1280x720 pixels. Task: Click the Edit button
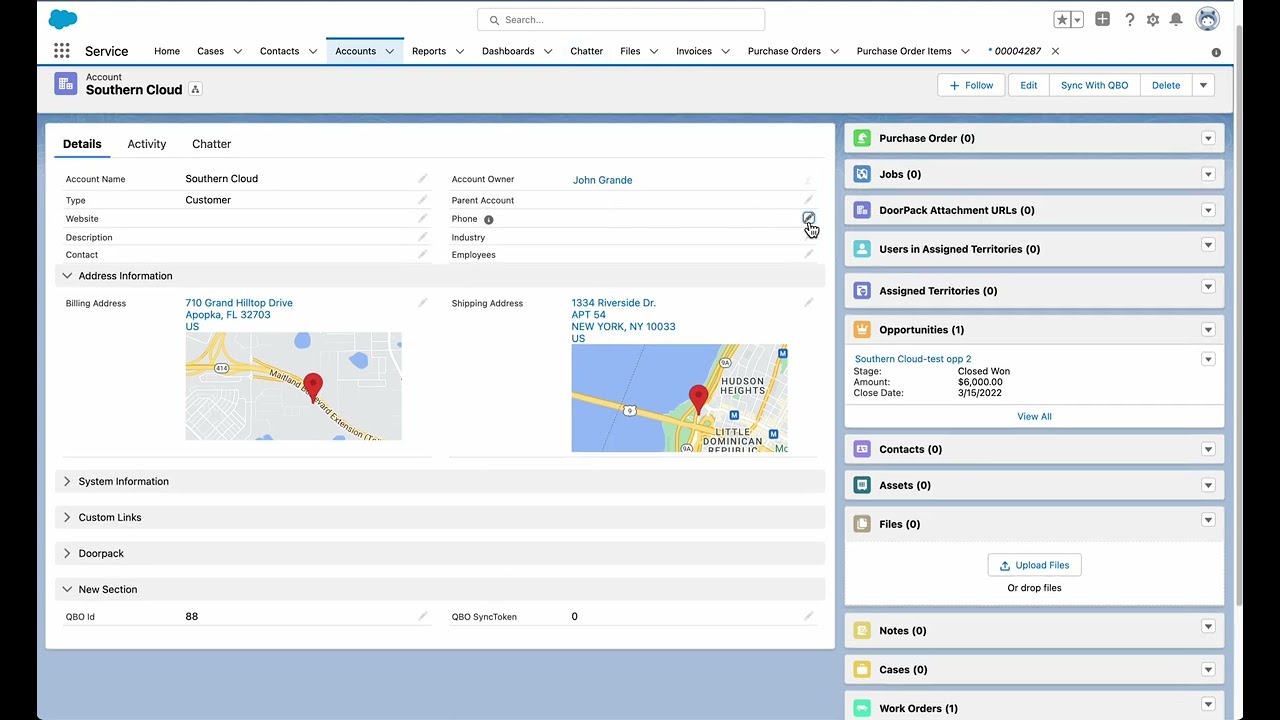click(1029, 85)
